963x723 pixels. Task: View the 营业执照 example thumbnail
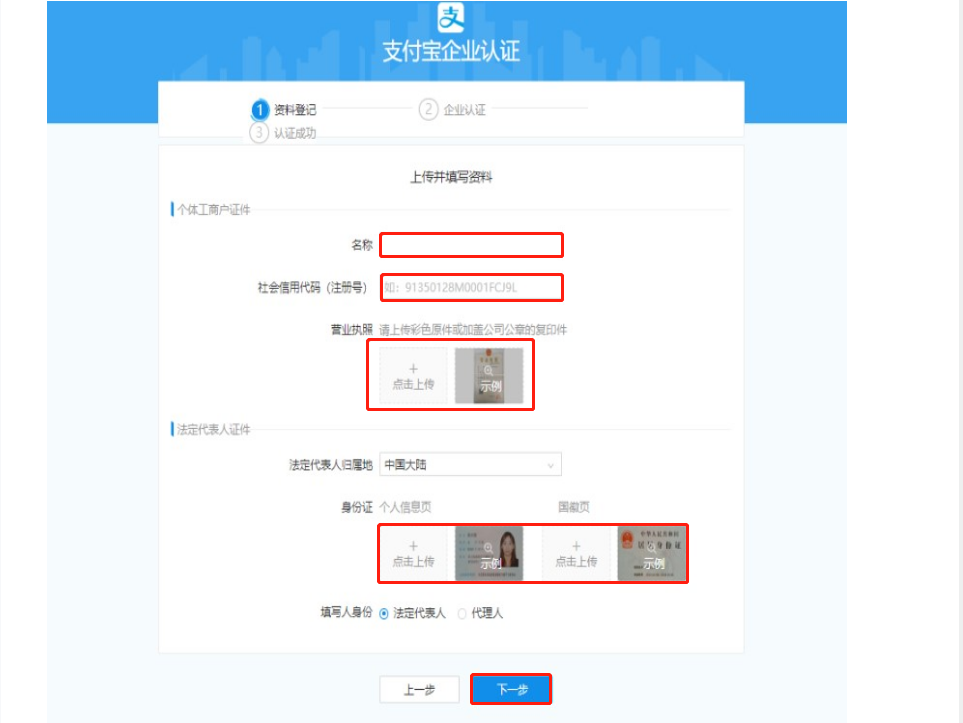pos(489,376)
